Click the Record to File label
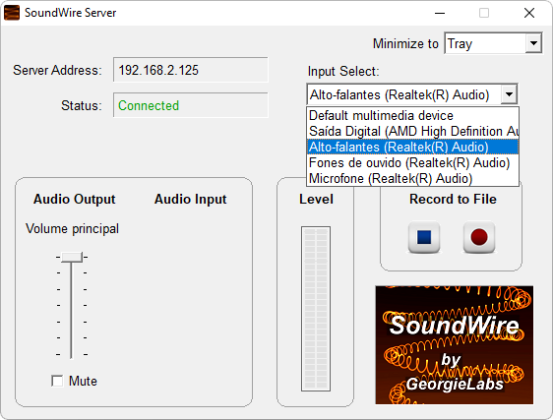 point(453,199)
